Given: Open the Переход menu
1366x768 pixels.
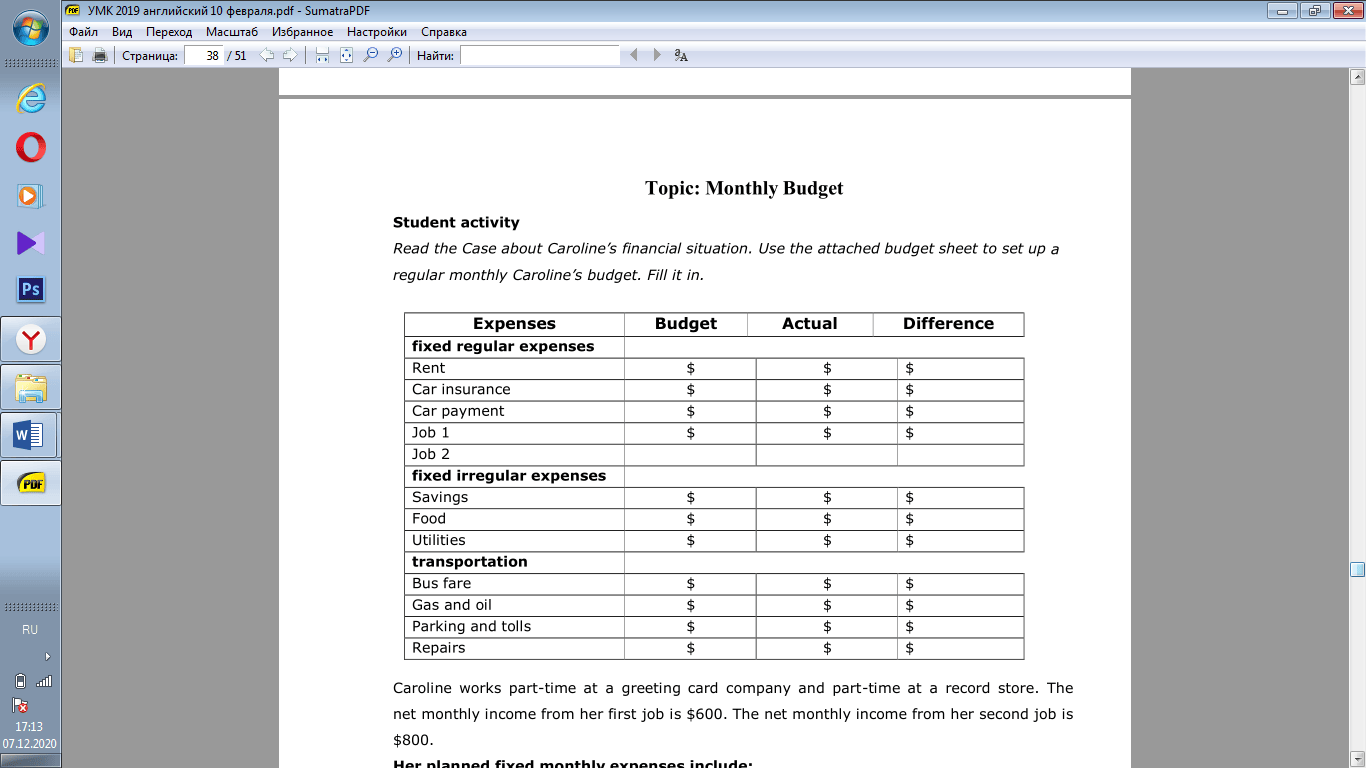Looking at the screenshot, I should coord(169,32).
